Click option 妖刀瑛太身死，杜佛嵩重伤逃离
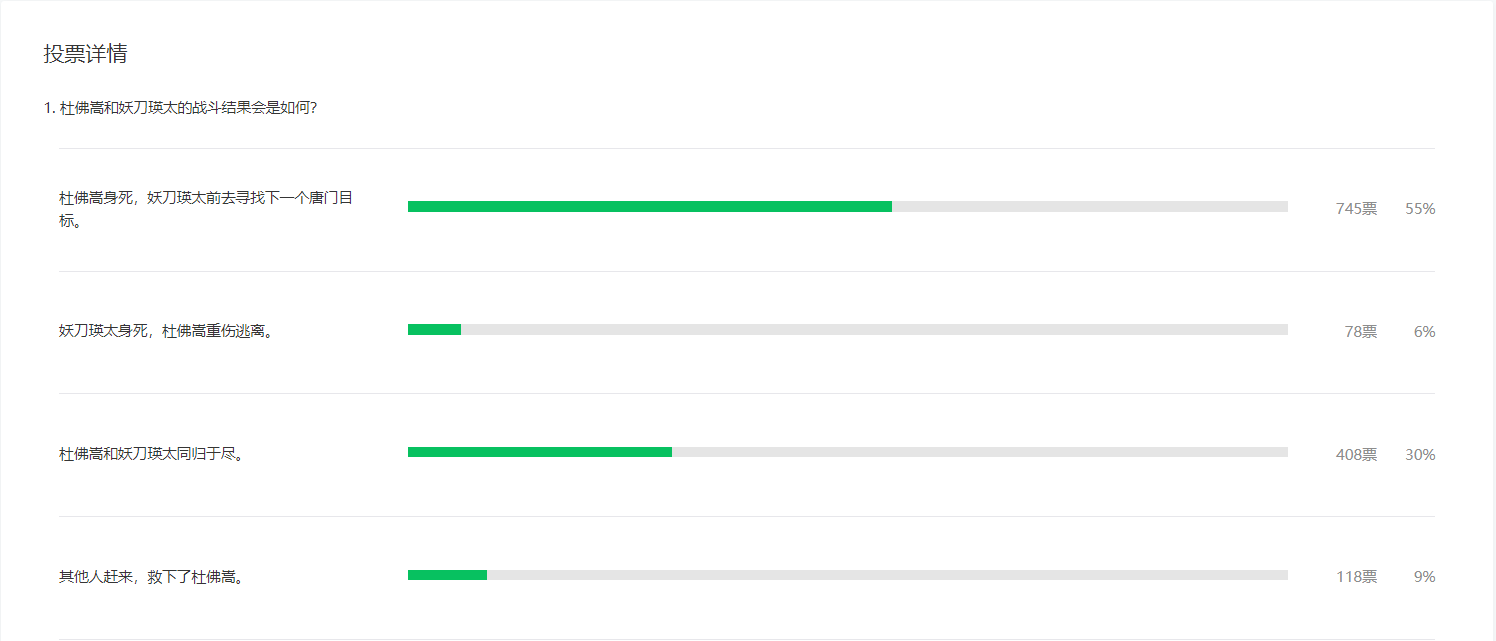The width and height of the screenshot is (1496, 641). point(166,331)
